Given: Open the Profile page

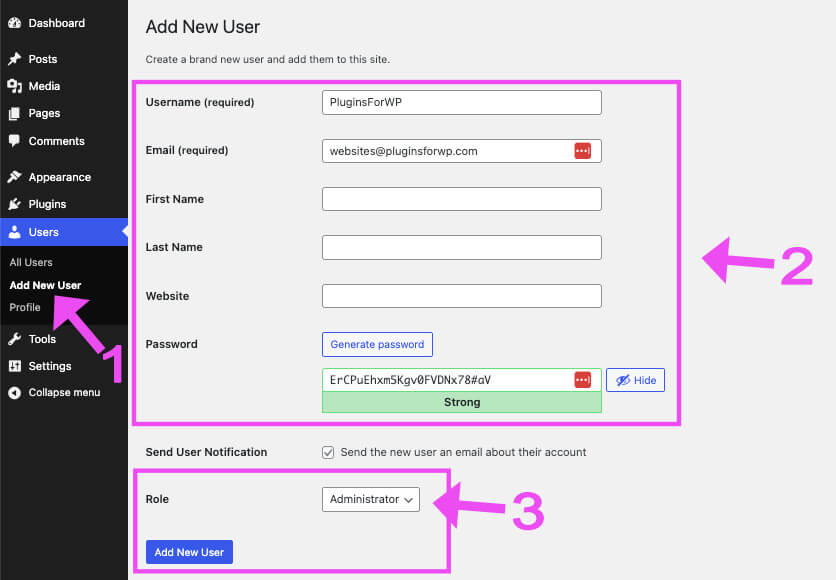Looking at the screenshot, I should click(x=24, y=307).
